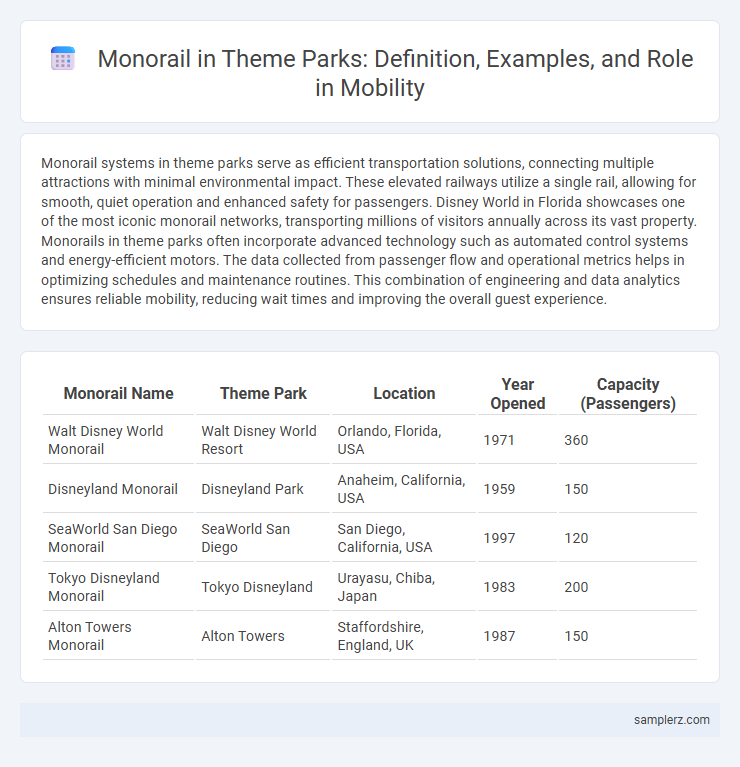
Task: Click the capacity value 200
Action: coord(628,587)
